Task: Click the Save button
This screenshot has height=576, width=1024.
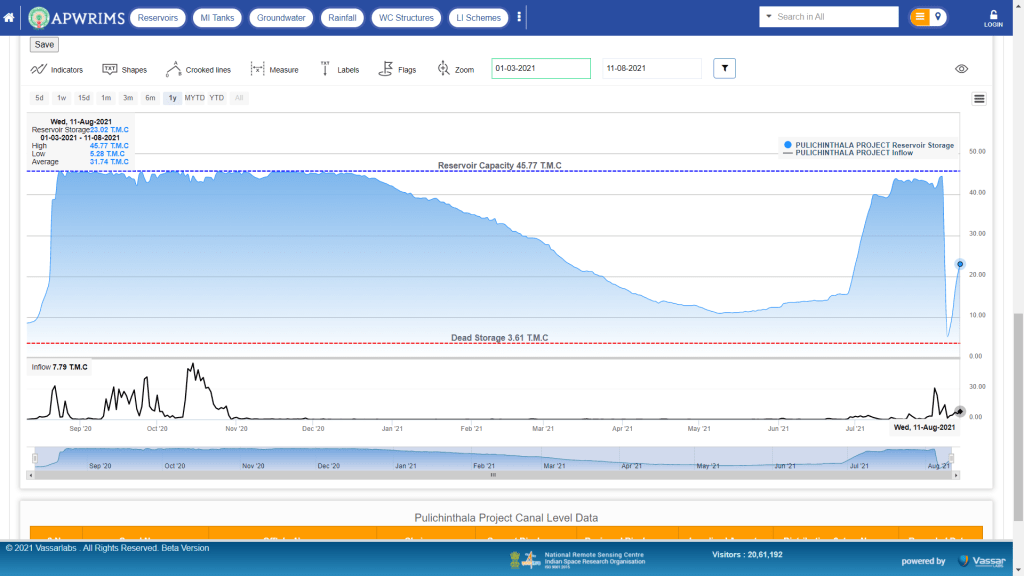Action: [44, 45]
